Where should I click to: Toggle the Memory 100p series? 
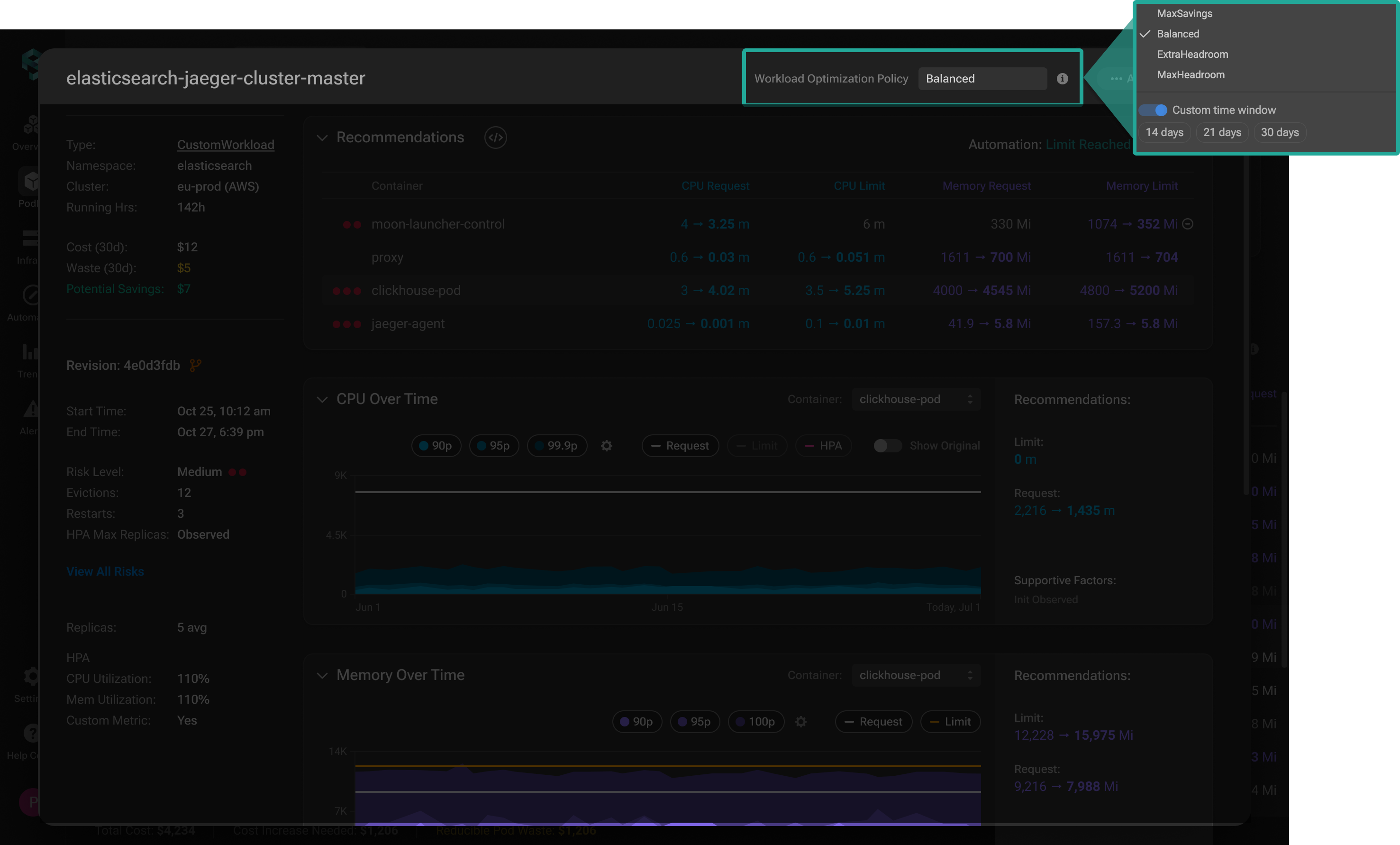click(755, 722)
